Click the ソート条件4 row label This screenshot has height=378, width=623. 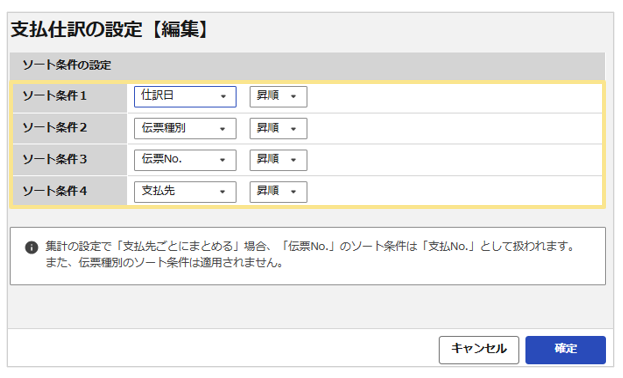(x=54, y=191)
